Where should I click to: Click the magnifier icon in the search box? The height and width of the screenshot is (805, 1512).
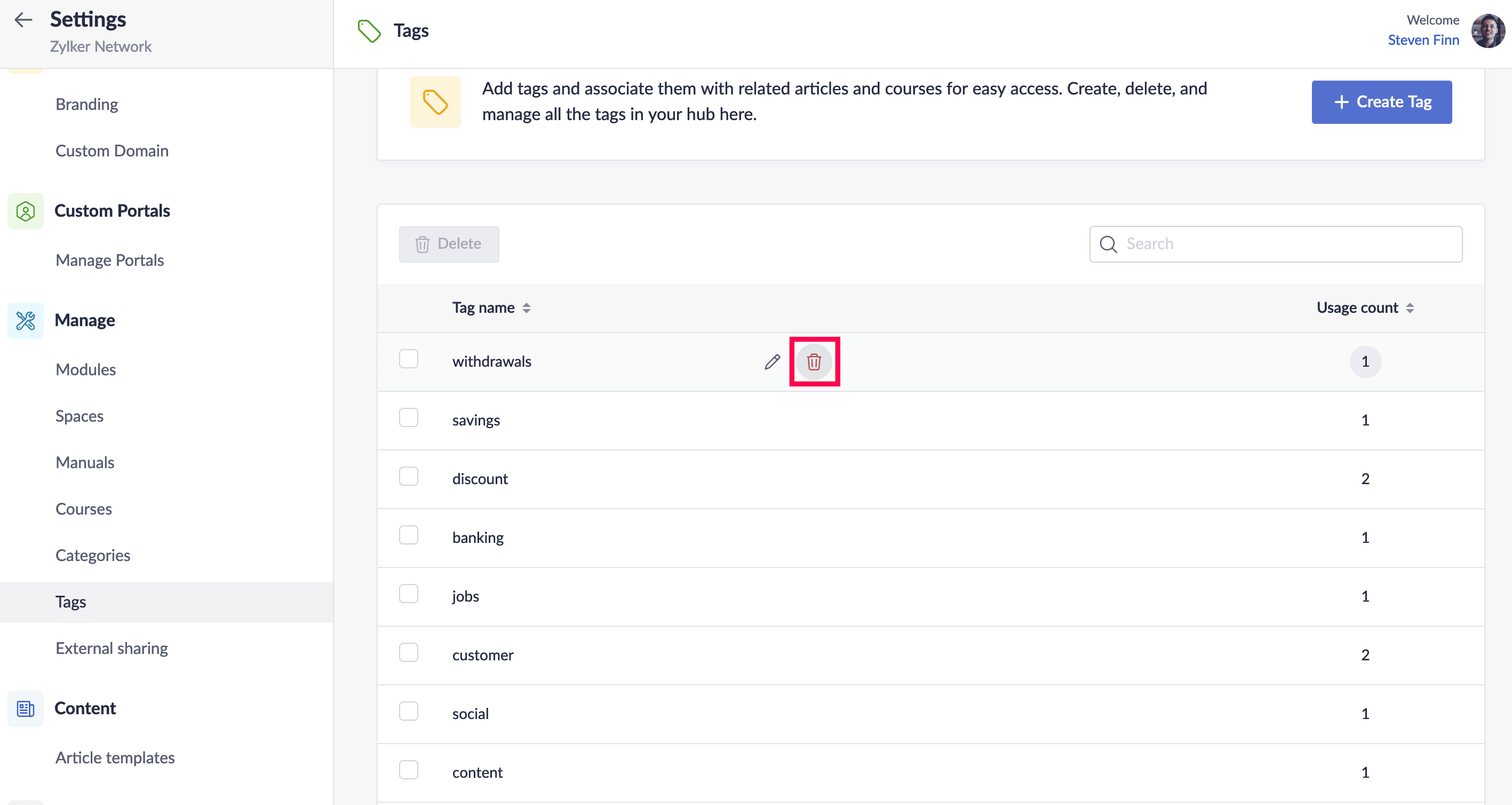click(1108, 244)
